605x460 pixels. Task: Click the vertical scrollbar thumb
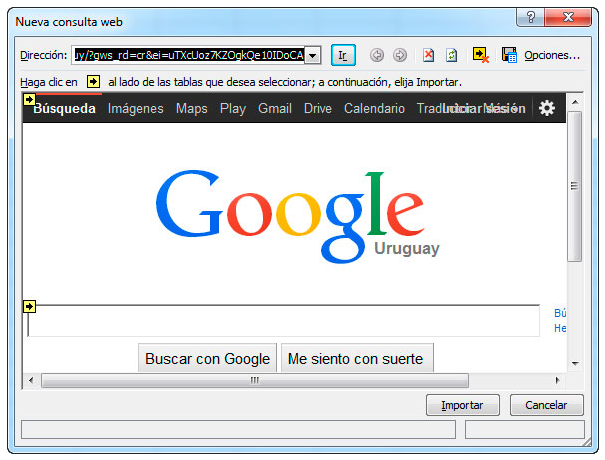tap(575, 186)
